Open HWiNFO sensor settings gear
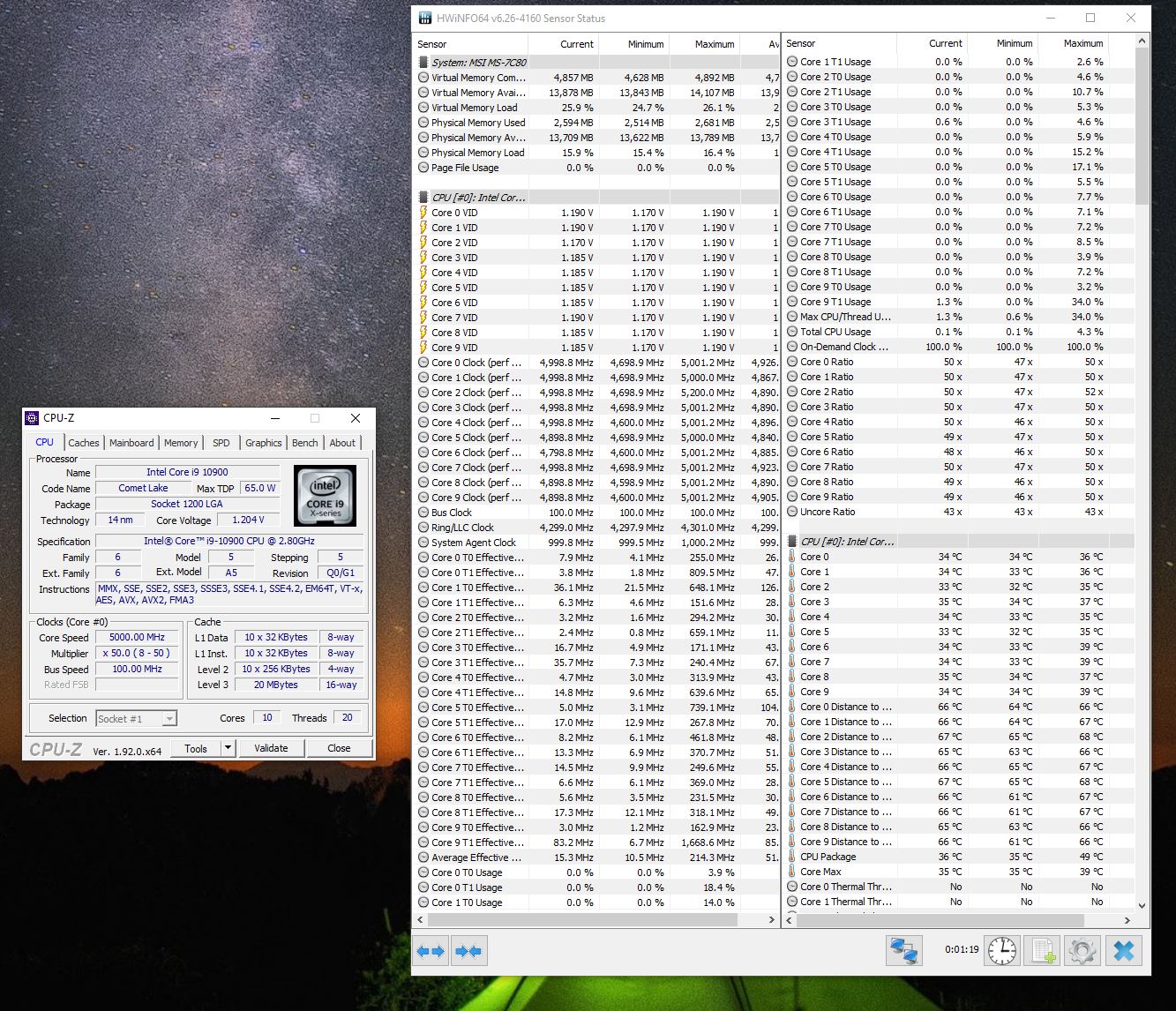 tap(1082, 951)
